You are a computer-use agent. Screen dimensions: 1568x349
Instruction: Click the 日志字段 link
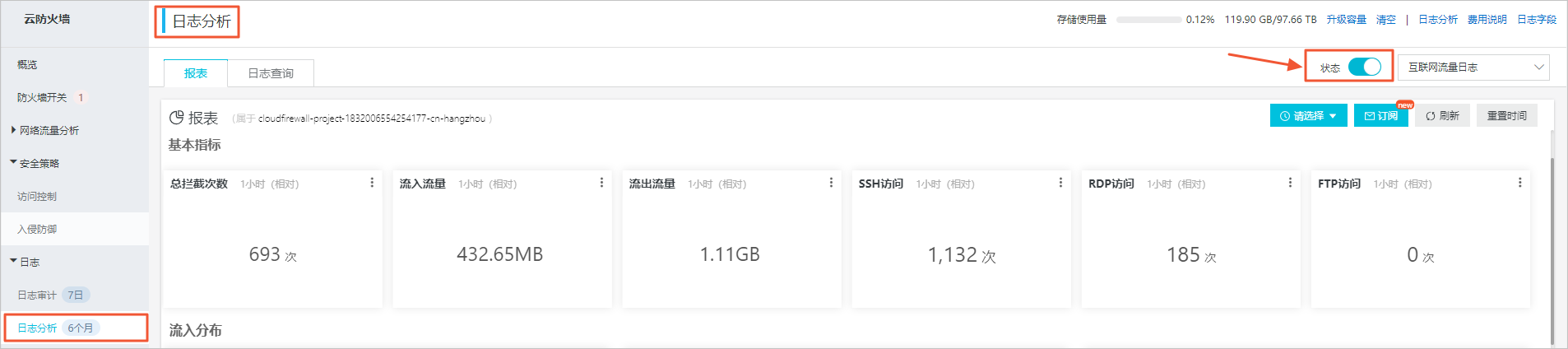click(1537, 19)
